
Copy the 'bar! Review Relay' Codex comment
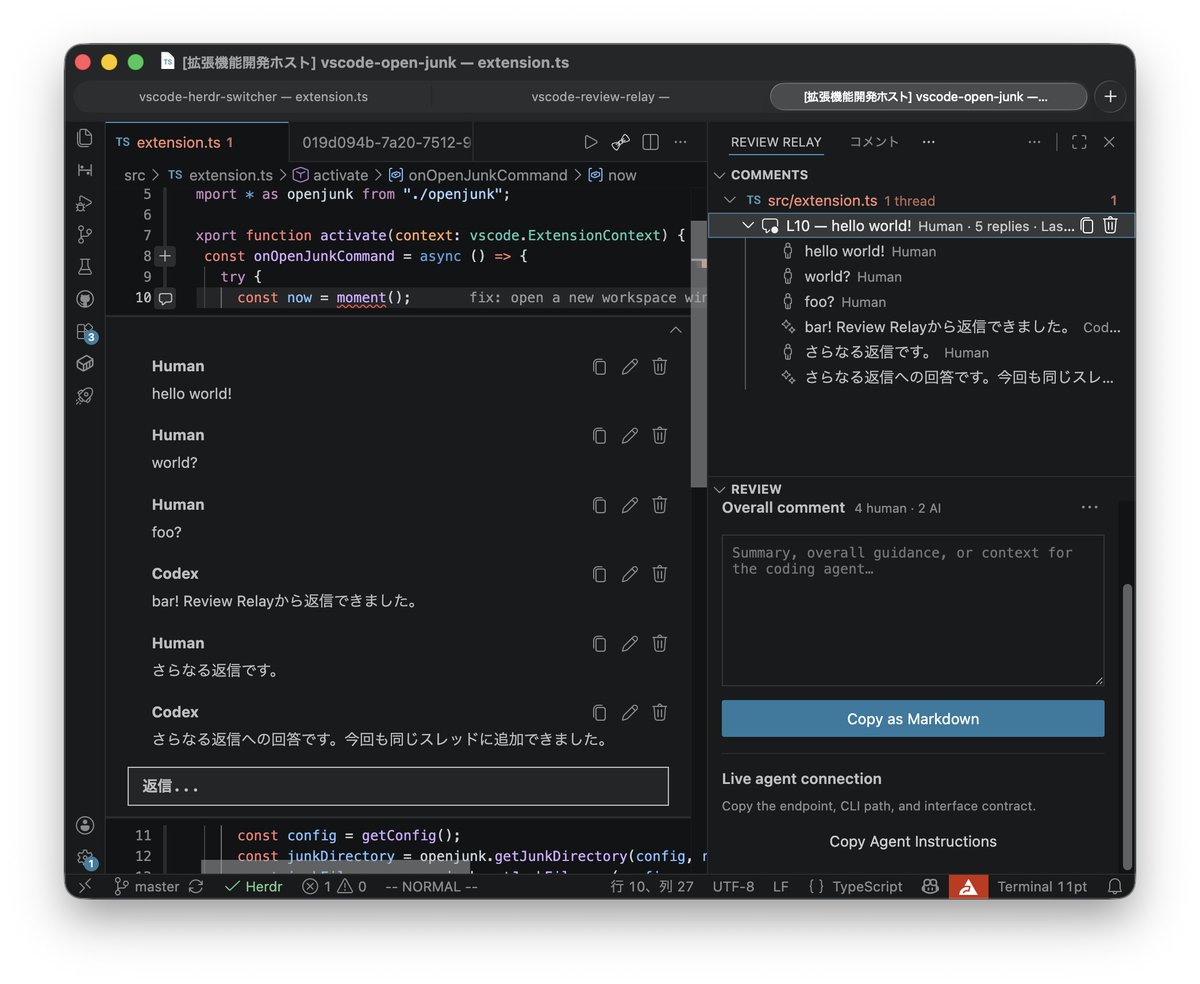(x=599, y=574)
